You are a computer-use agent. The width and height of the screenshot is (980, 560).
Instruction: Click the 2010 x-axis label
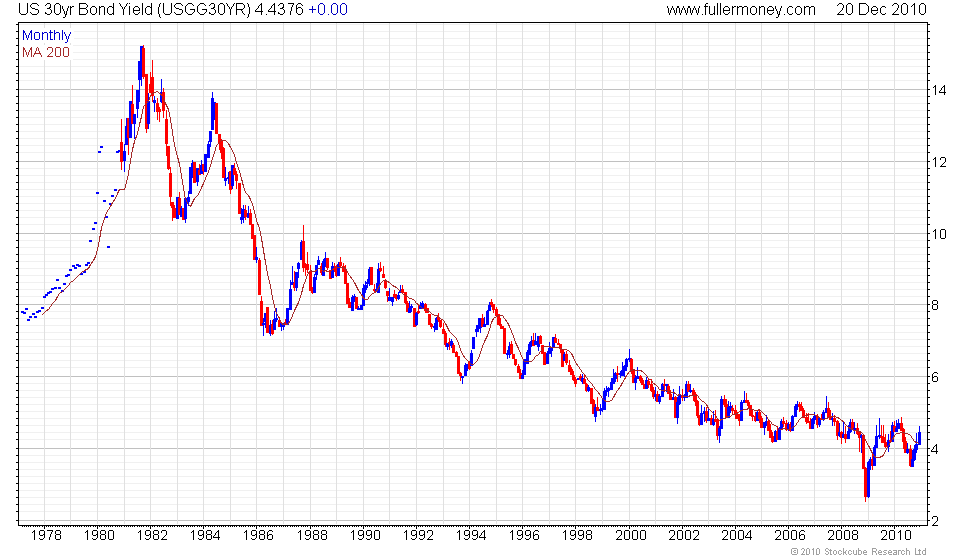(896, 535)
